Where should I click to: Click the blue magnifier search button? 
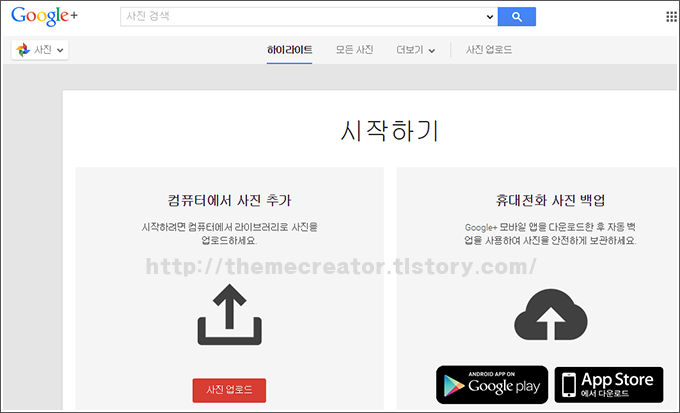pyautogui.click(x=517, y=16)
